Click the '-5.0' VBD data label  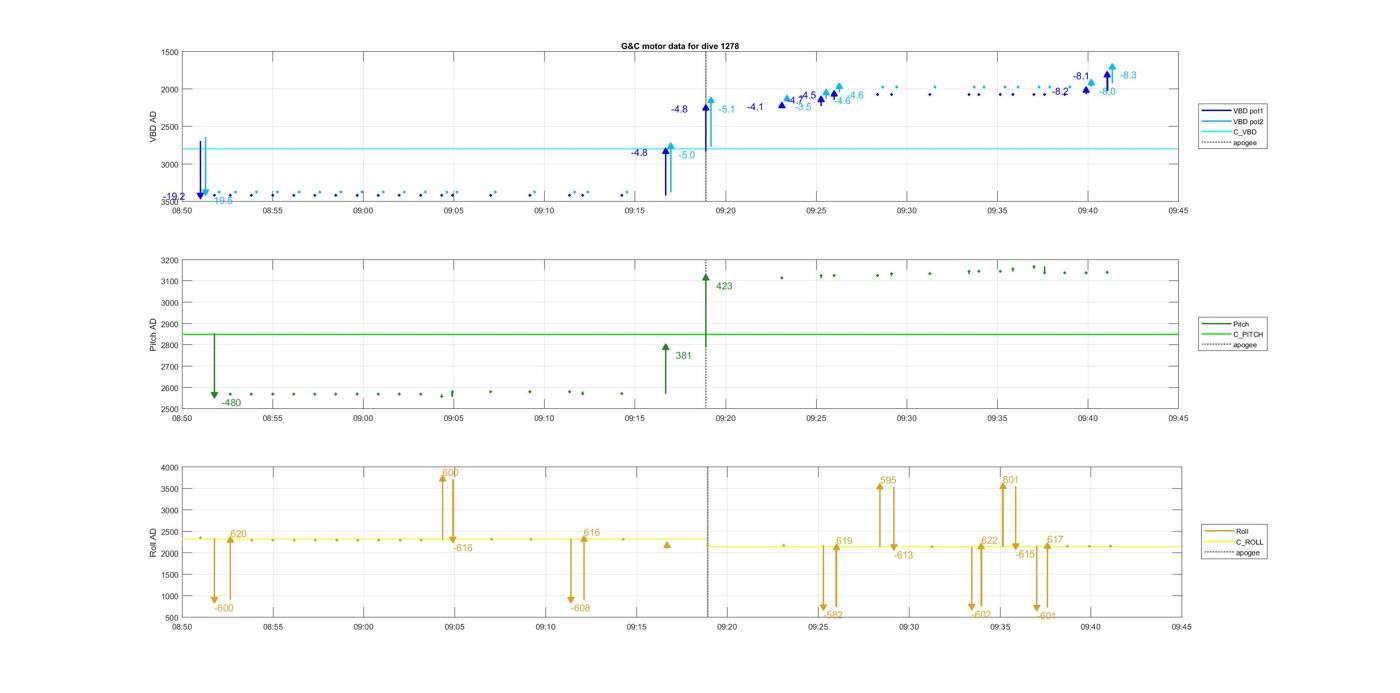686,155
